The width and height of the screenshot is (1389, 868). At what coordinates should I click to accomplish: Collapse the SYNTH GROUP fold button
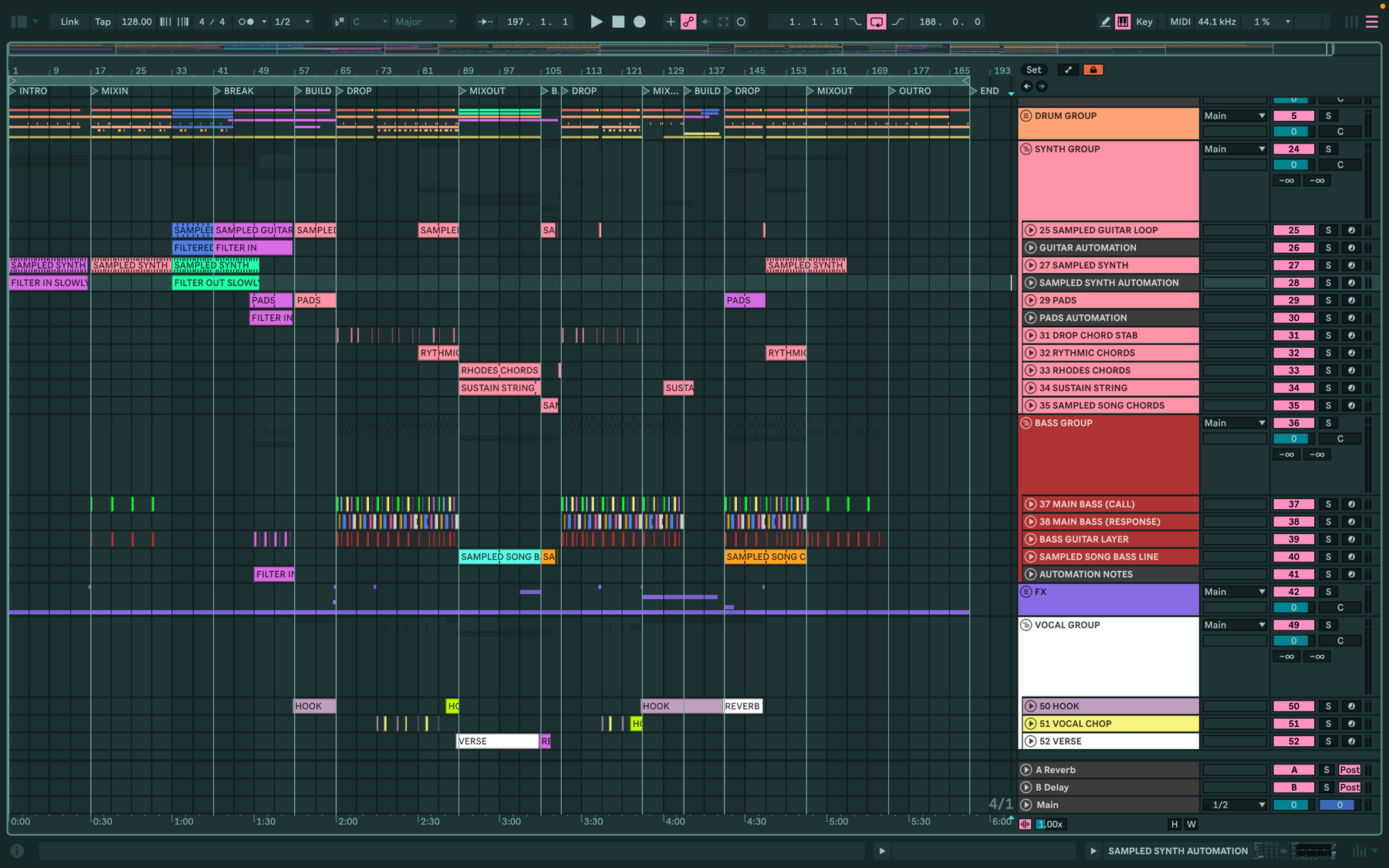point(1026,149)
